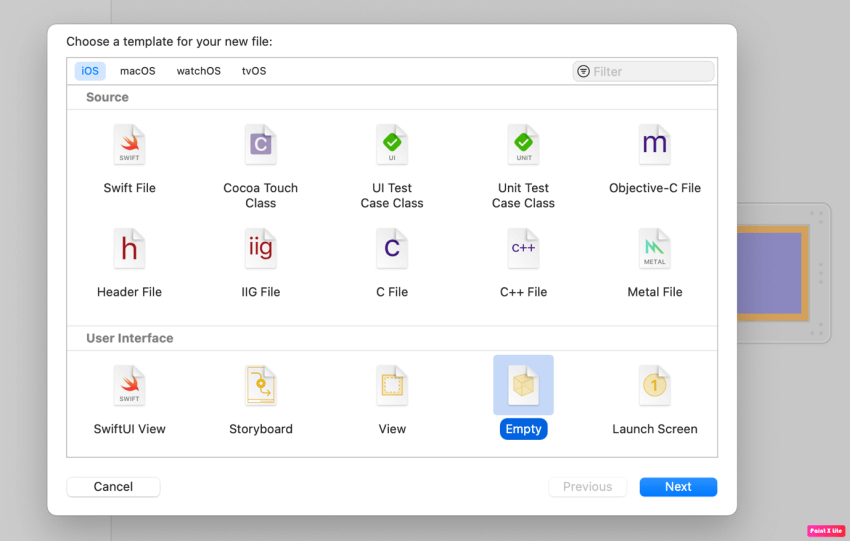This screenshot has width=850, height=541.
Task: Focus the Filter search field
Action: [643, 72]
